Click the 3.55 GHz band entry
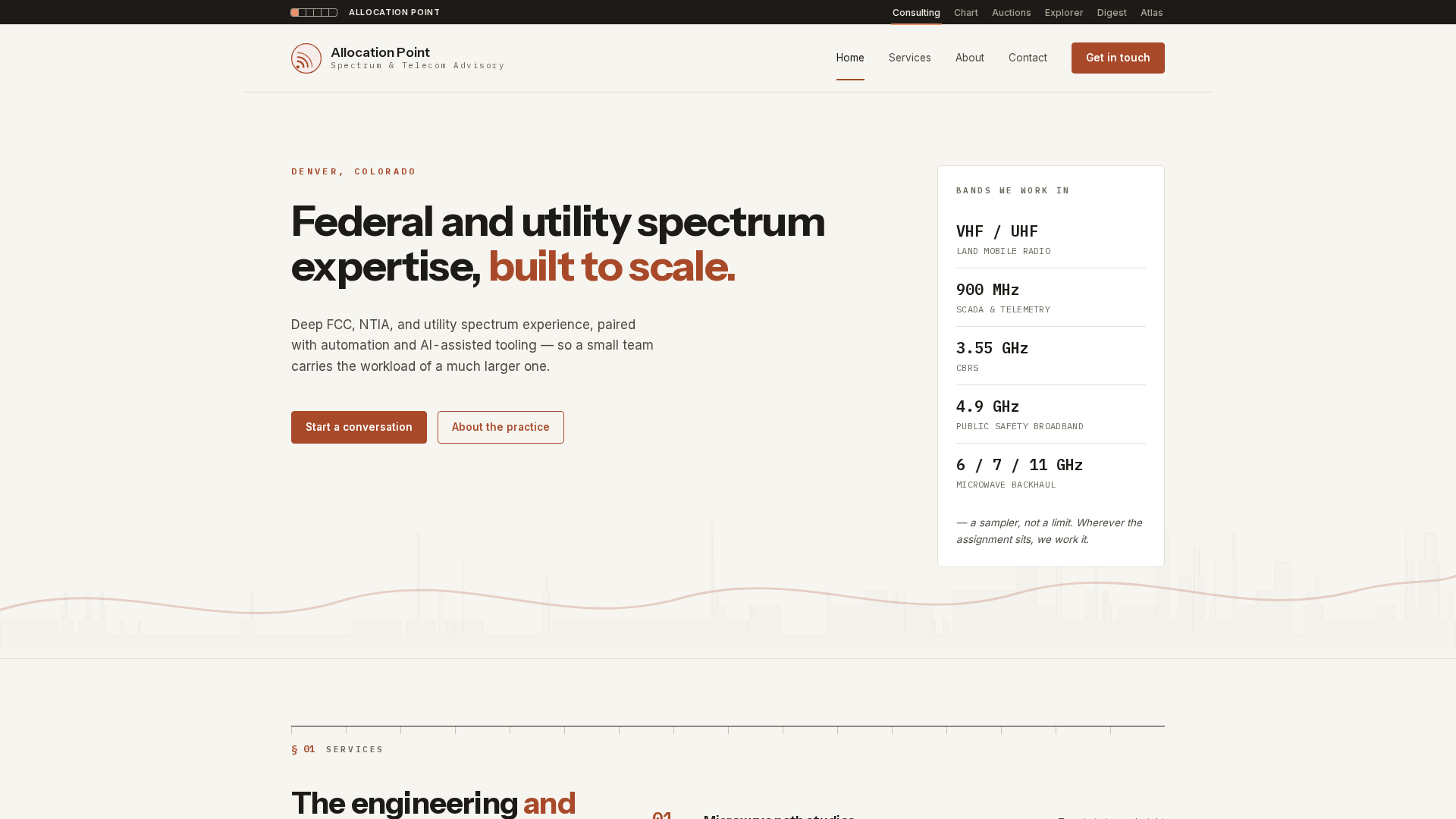The height and width of the screenshot is (819, 1456). [1051, 356]
